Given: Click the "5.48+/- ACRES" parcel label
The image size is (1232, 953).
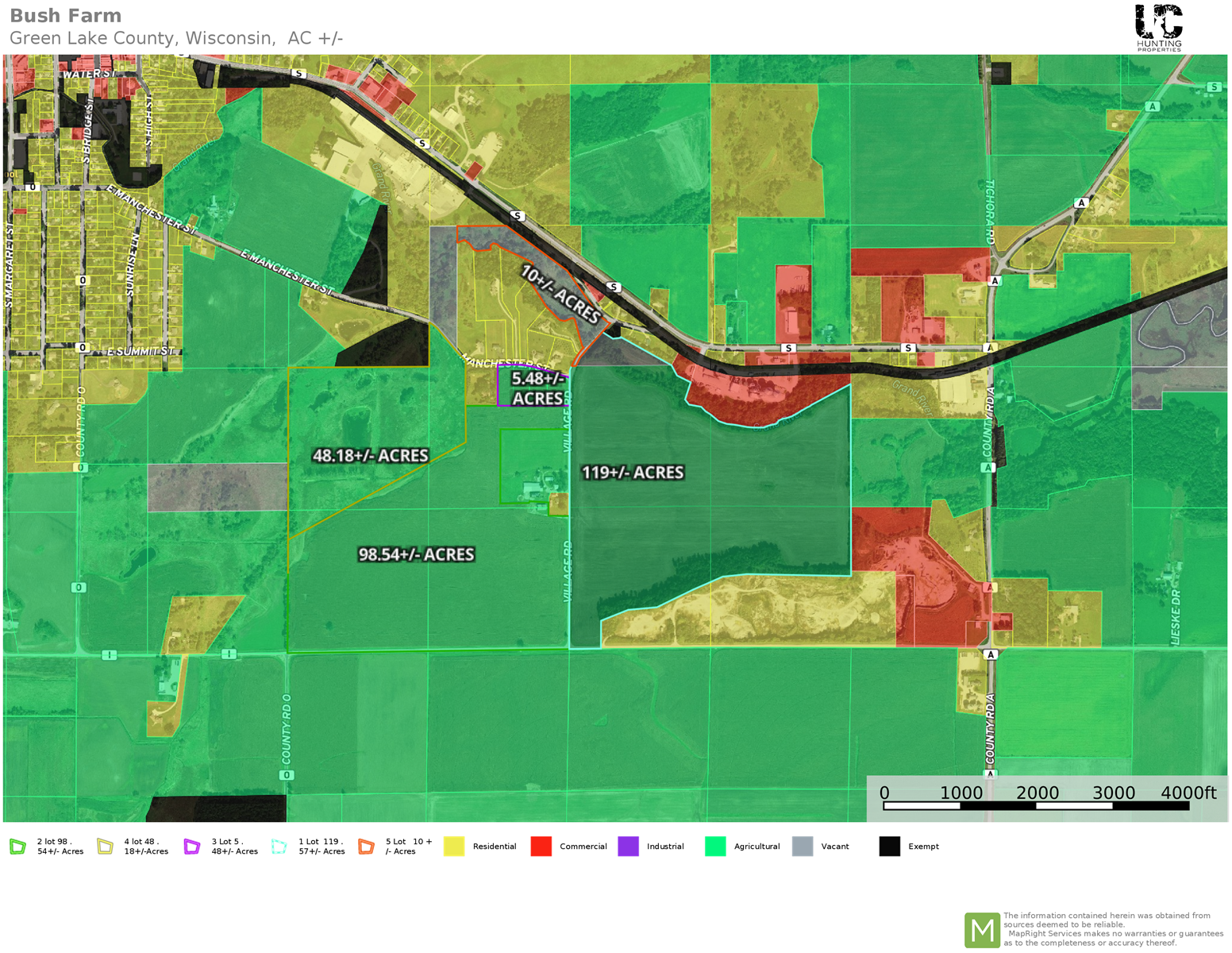Looking at the screenshot, I should point(537,388).
